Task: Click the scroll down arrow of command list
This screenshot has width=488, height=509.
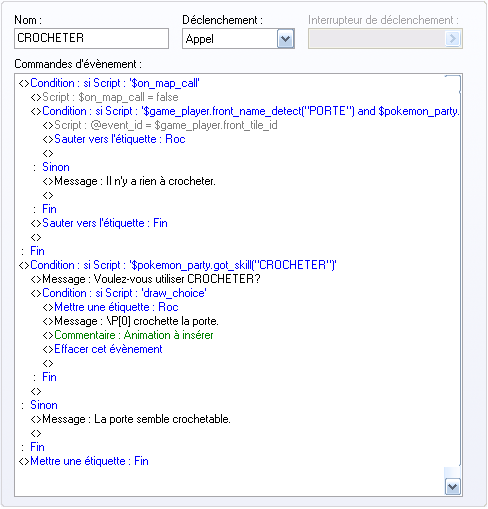Action: 453,487
